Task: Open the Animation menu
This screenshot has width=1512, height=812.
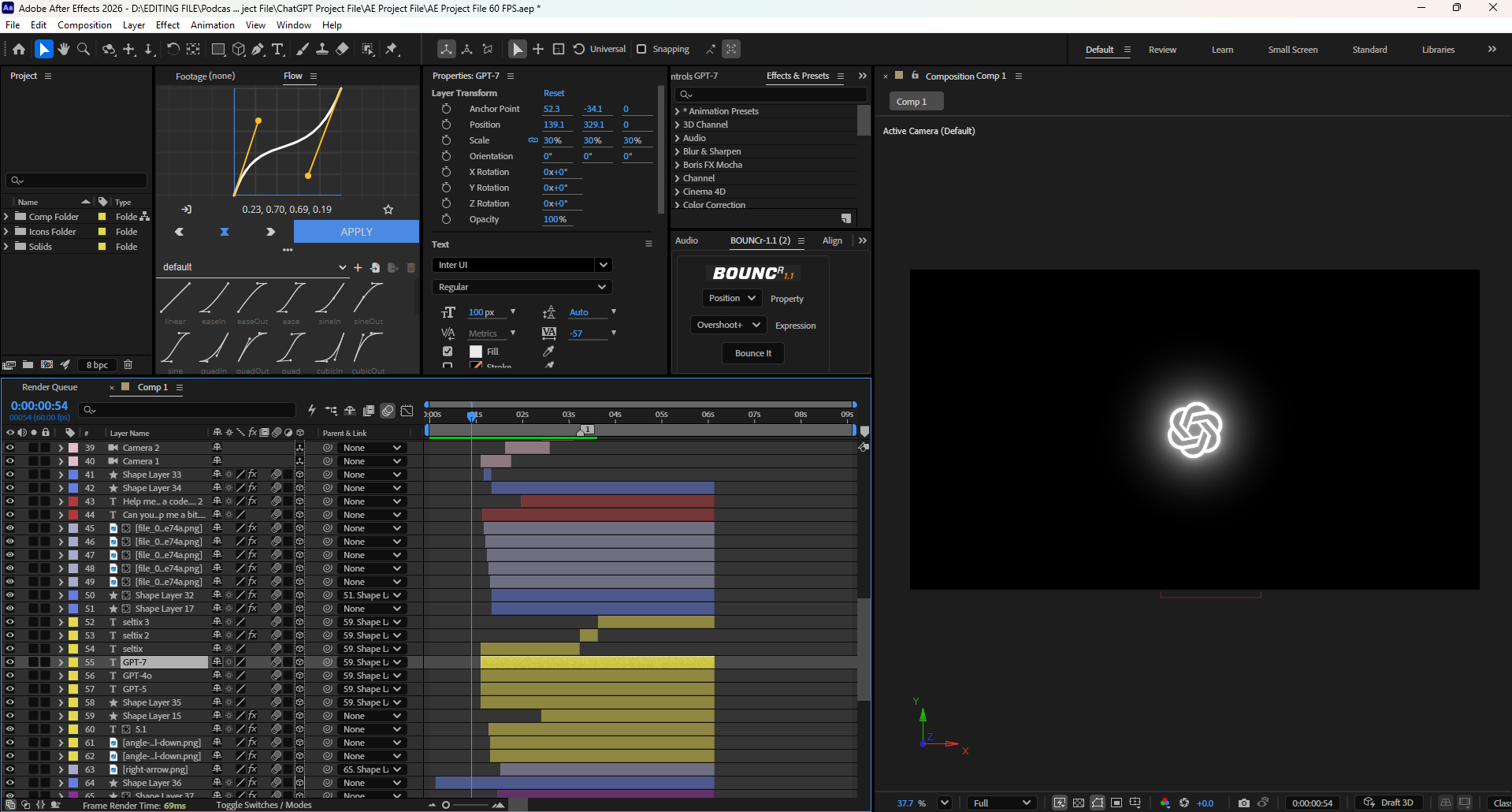Action: click(x=213, y=25)
